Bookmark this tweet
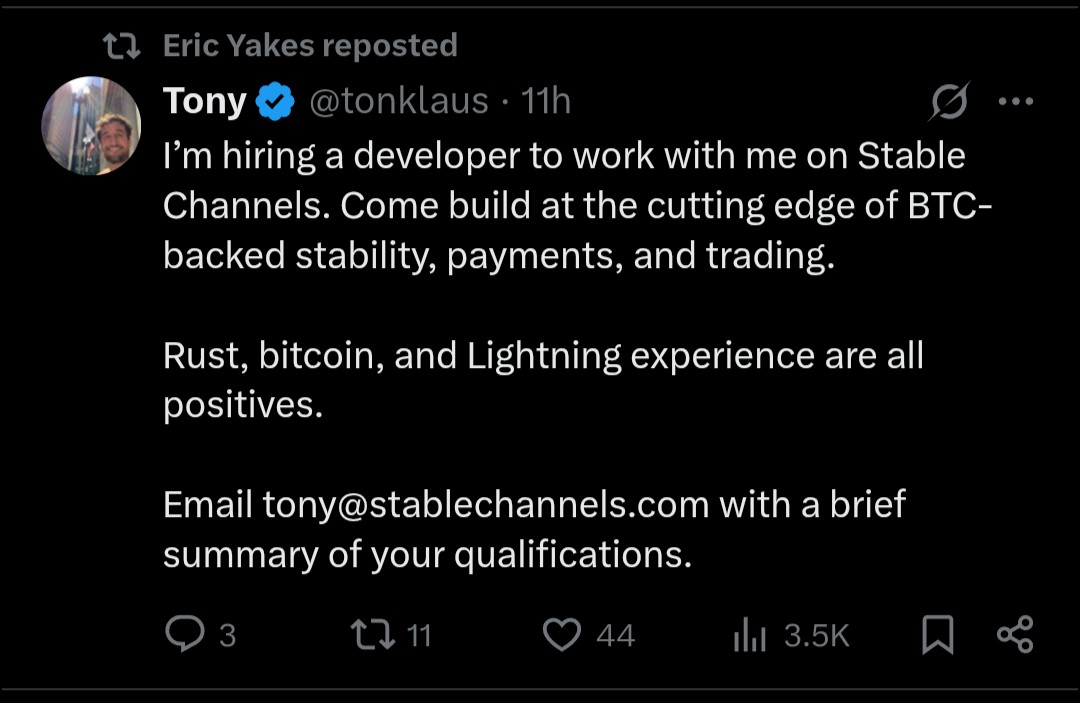This screenshot has width=1080, height=703. (x=937, y=635)
